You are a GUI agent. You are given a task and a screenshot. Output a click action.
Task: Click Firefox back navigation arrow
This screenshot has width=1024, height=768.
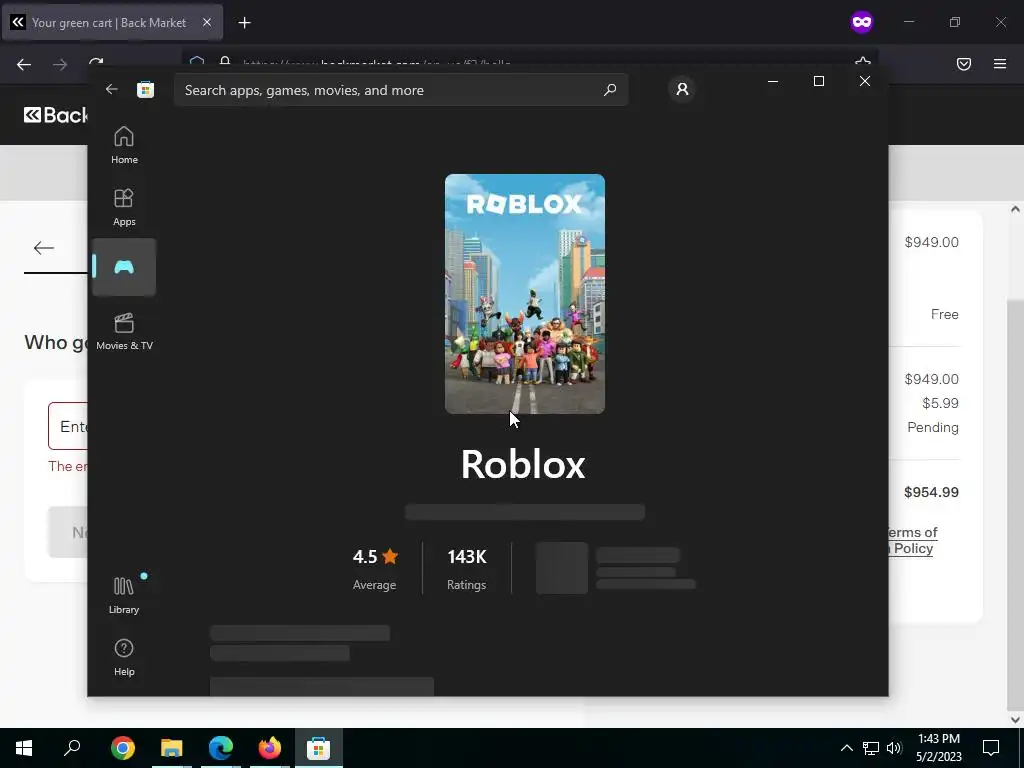(24, 64)
